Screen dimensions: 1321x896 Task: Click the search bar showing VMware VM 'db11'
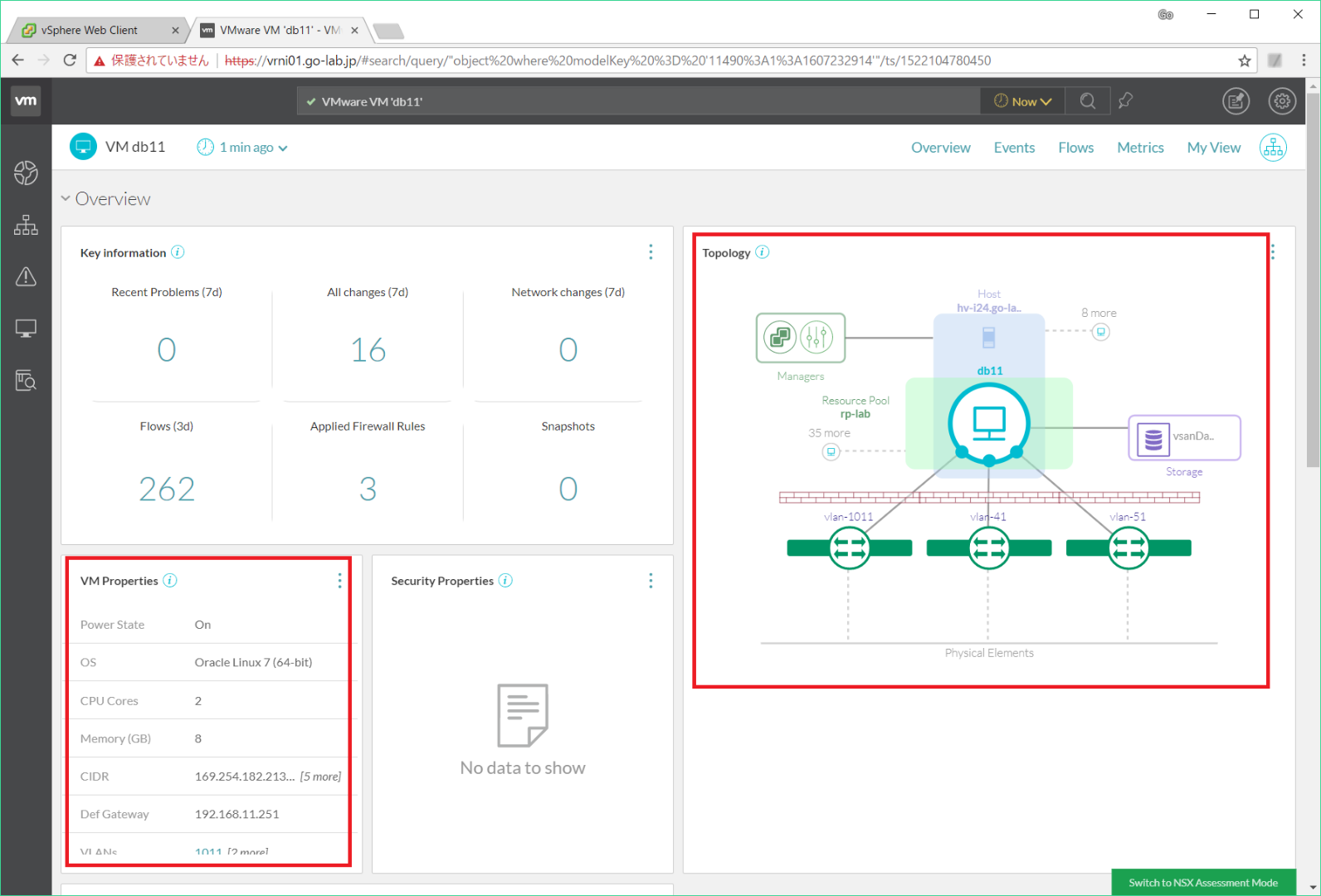click(639, 101)
